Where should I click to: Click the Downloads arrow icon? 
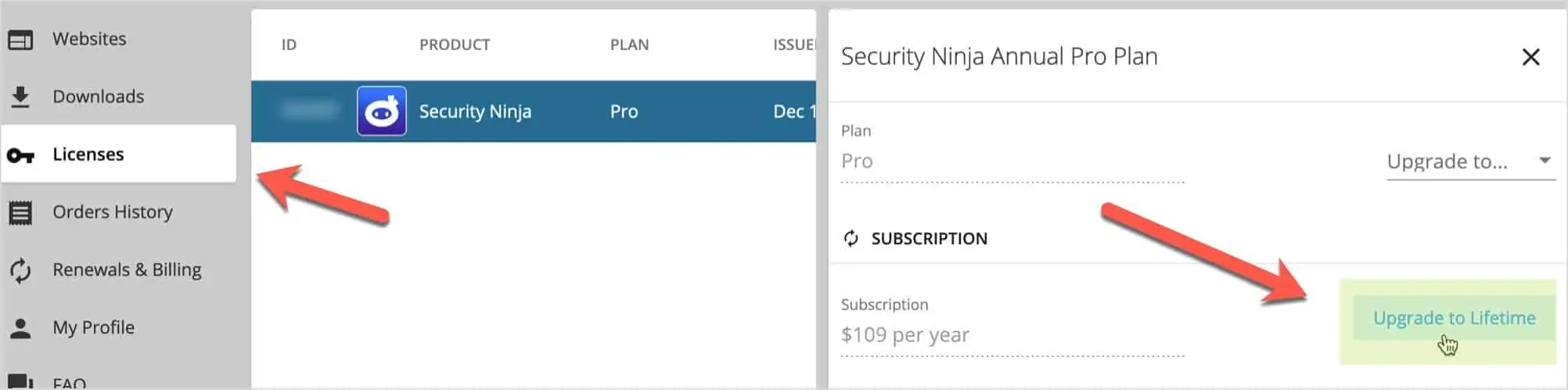(20, 96)
